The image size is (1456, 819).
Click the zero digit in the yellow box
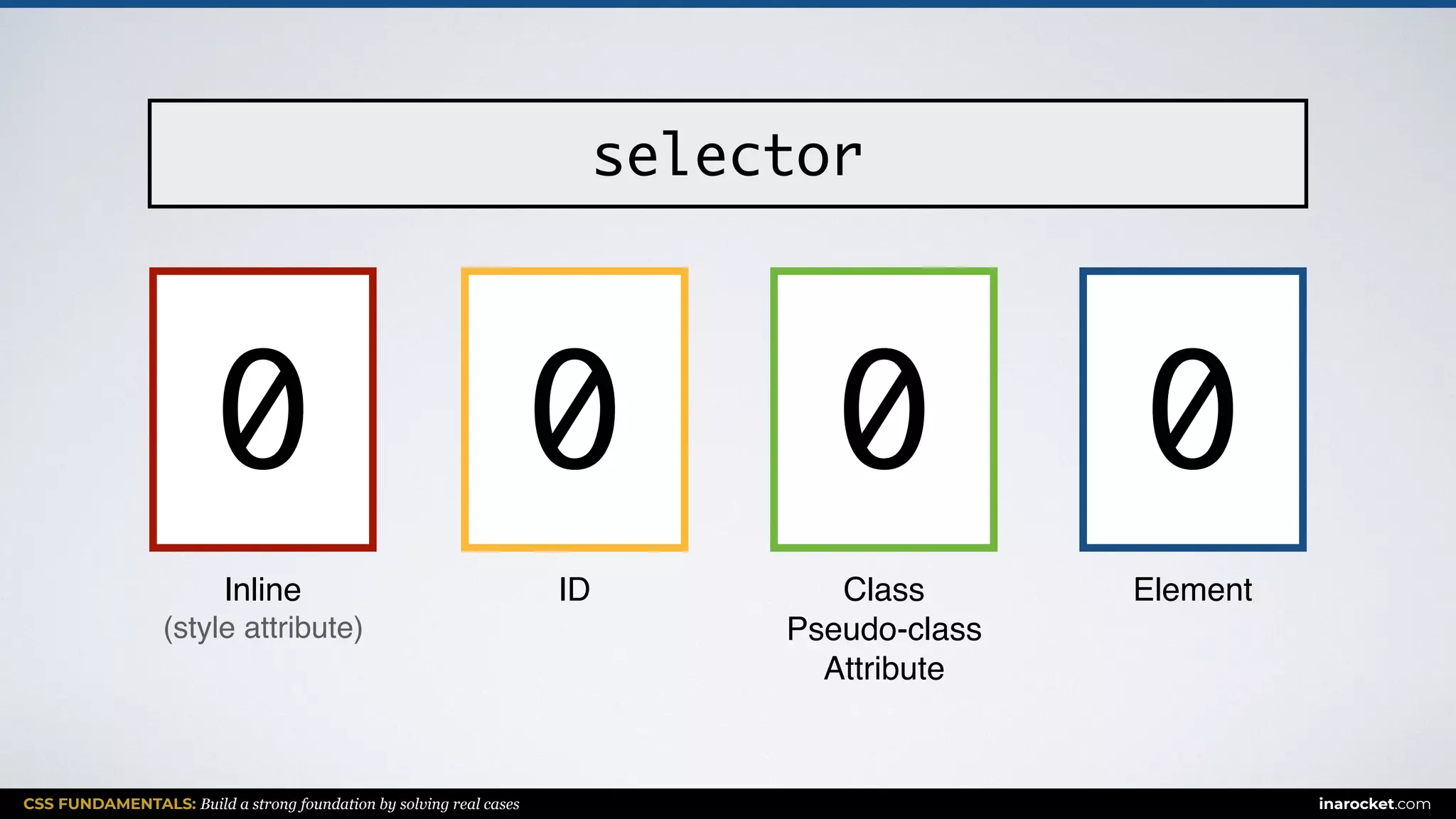(x=574, y=409)
